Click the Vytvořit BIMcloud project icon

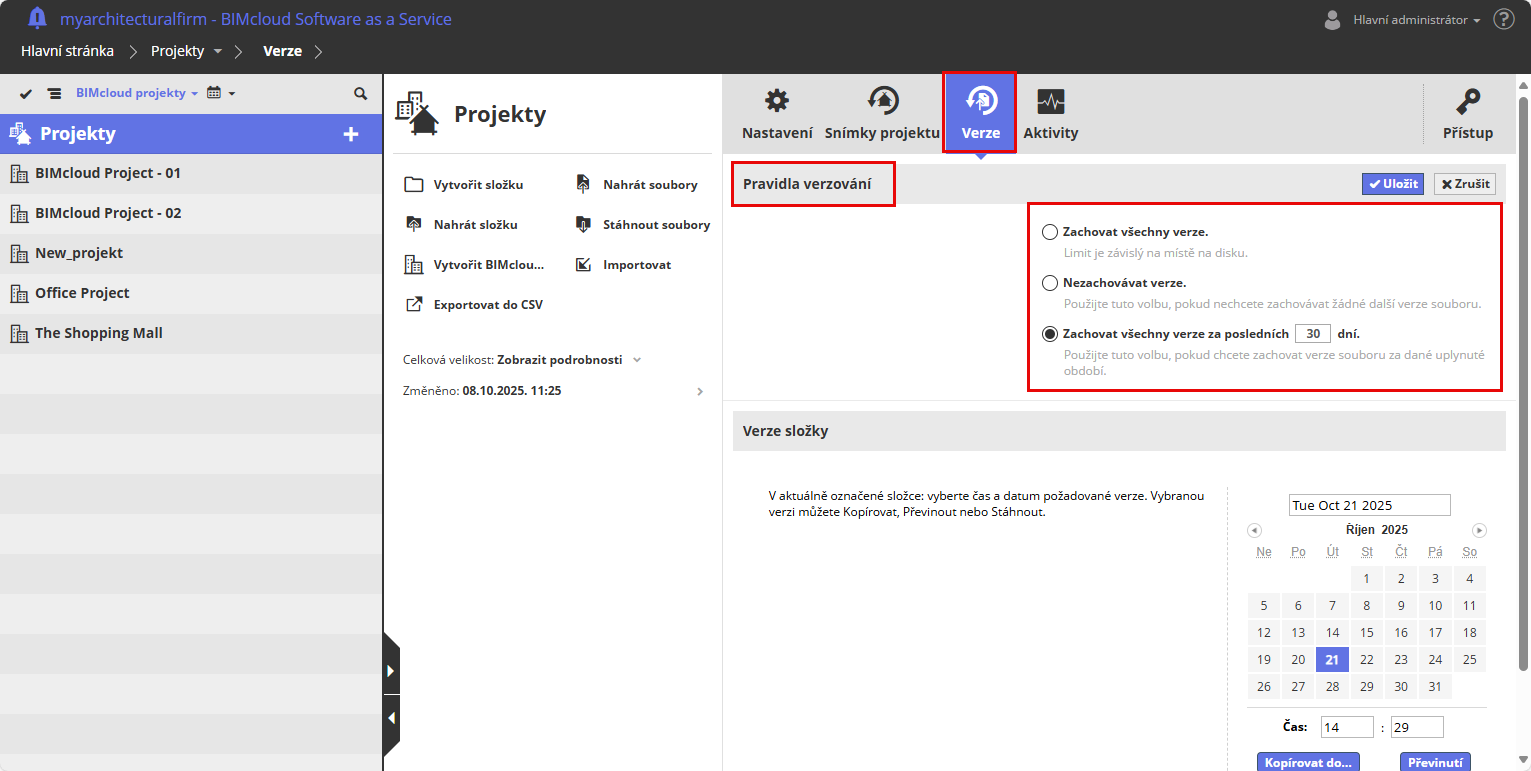413,264
